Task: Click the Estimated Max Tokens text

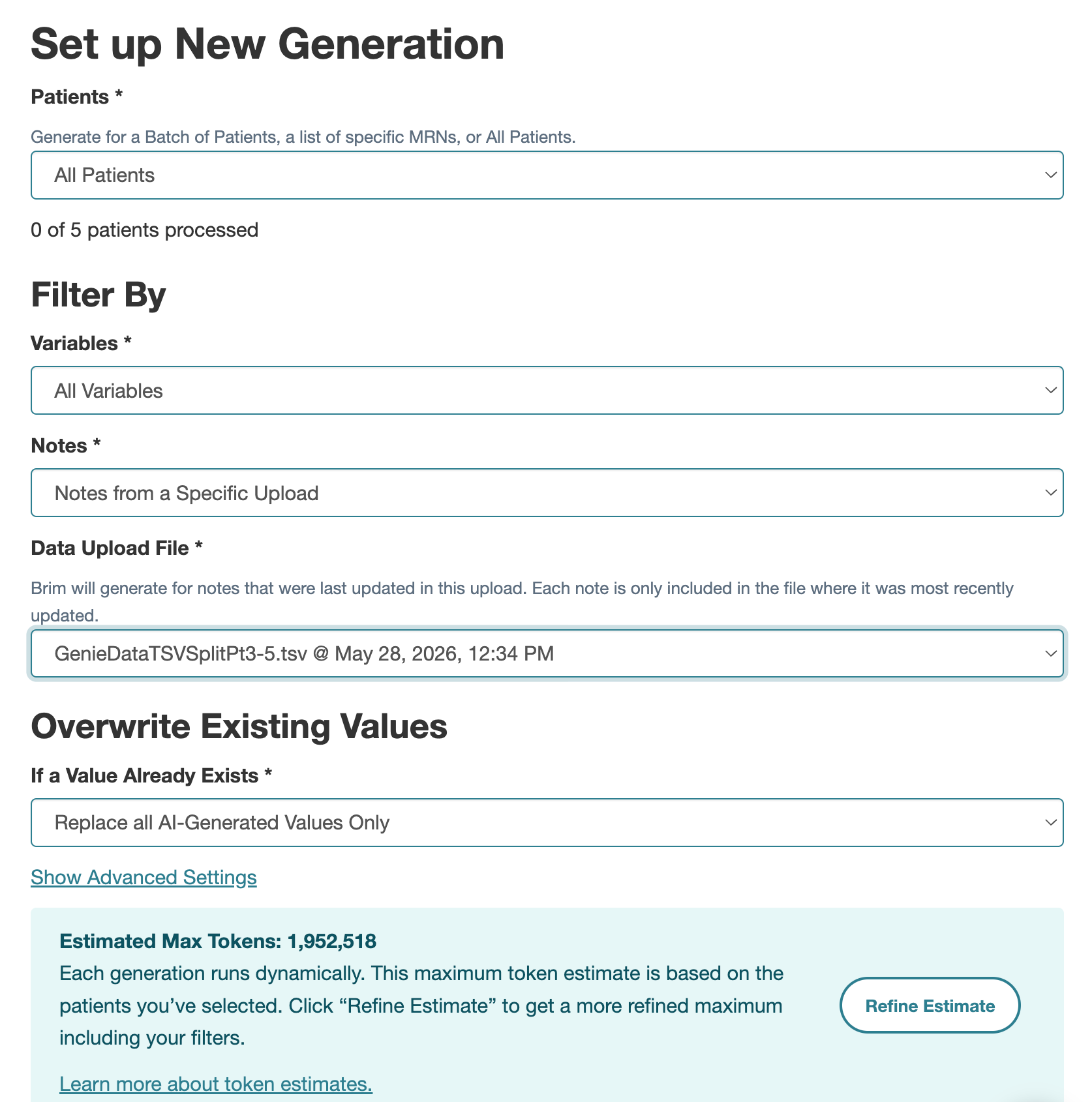Action: (x=218, y=942)
